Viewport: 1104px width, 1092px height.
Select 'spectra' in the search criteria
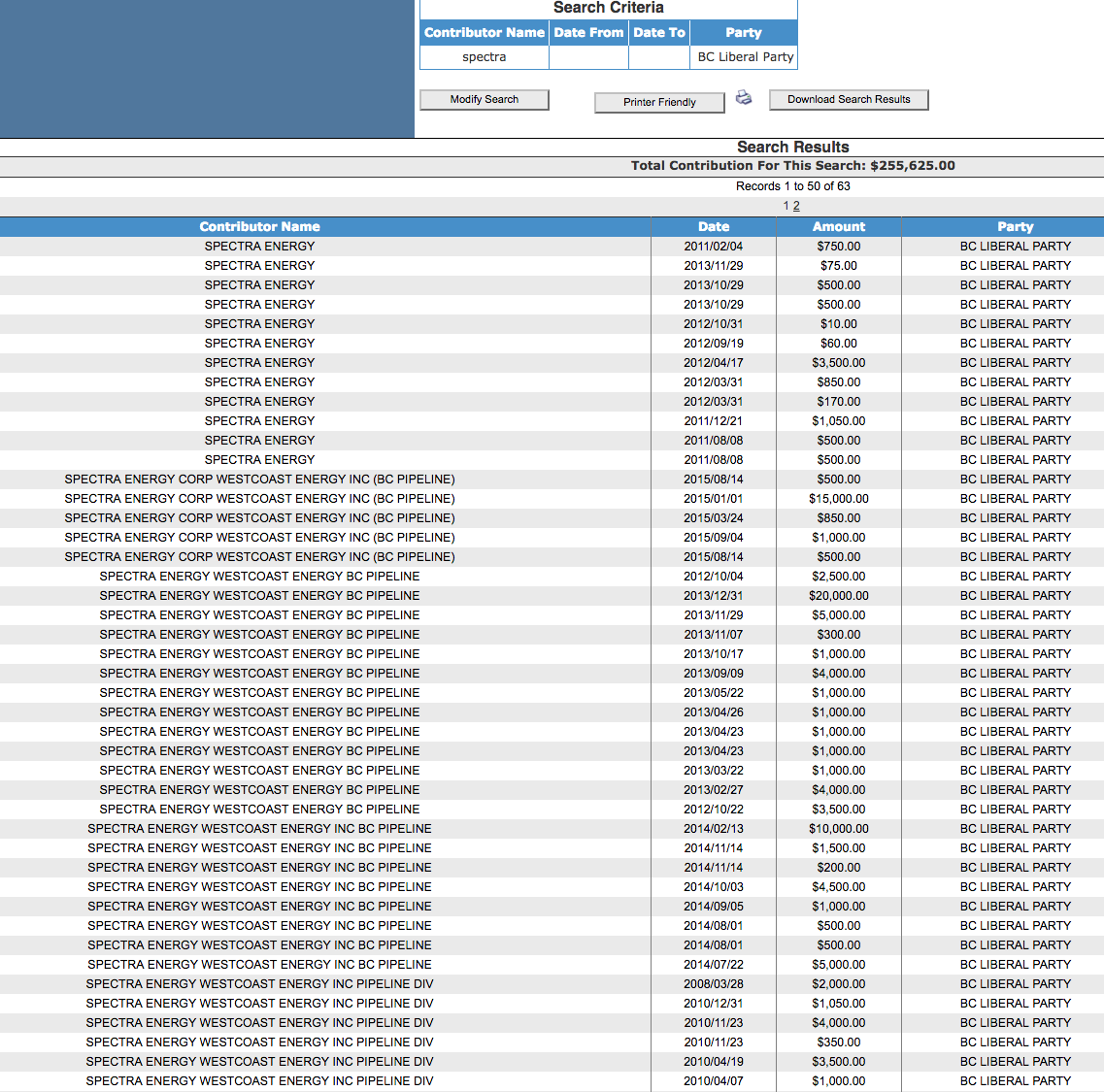(485, 57)
